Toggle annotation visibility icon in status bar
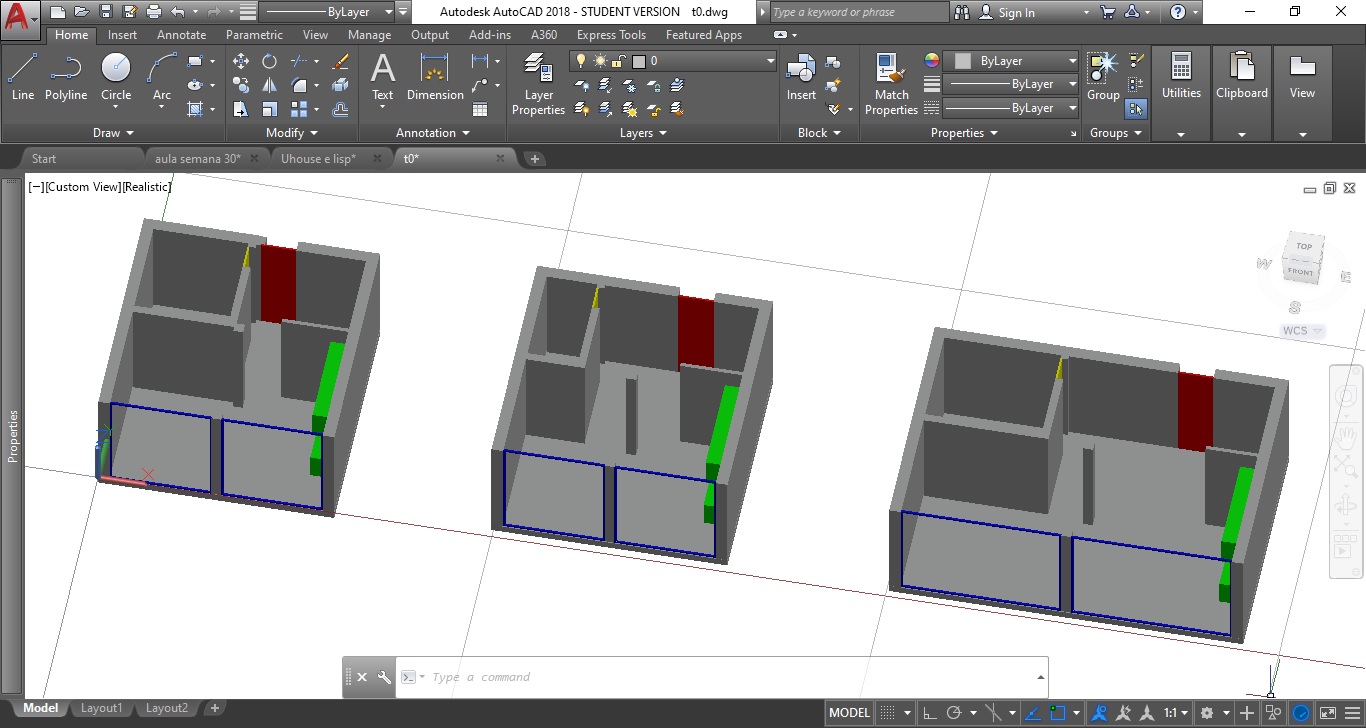1366x728 pixels. tap(1099, 713)
